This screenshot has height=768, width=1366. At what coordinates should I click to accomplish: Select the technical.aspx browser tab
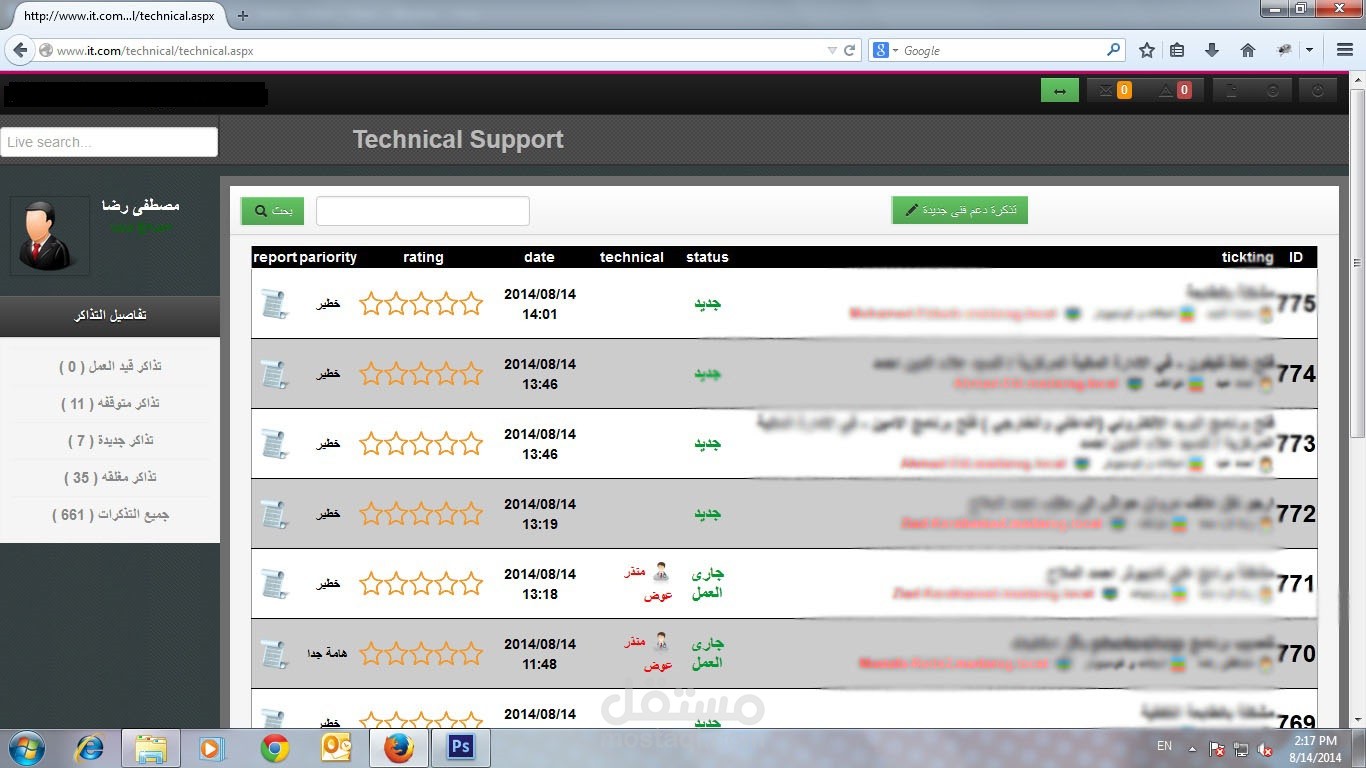click(119, 16)
